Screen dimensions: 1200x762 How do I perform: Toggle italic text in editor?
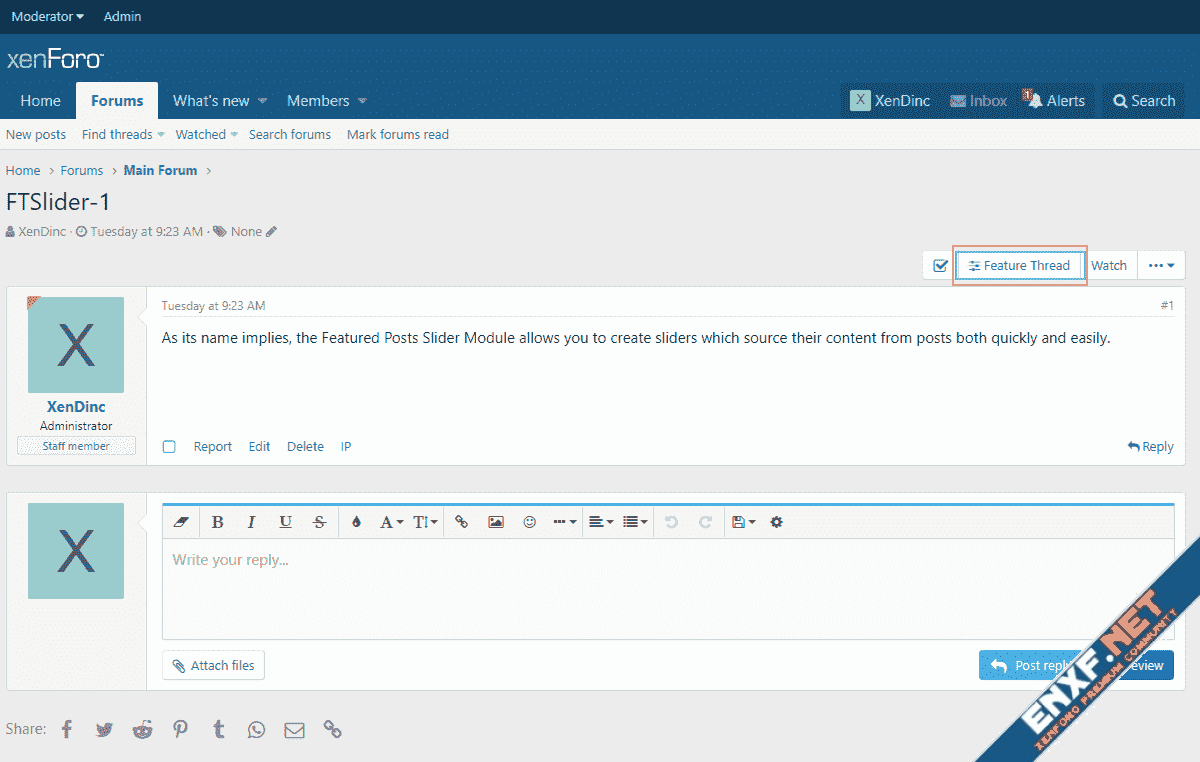click(251, 522)
